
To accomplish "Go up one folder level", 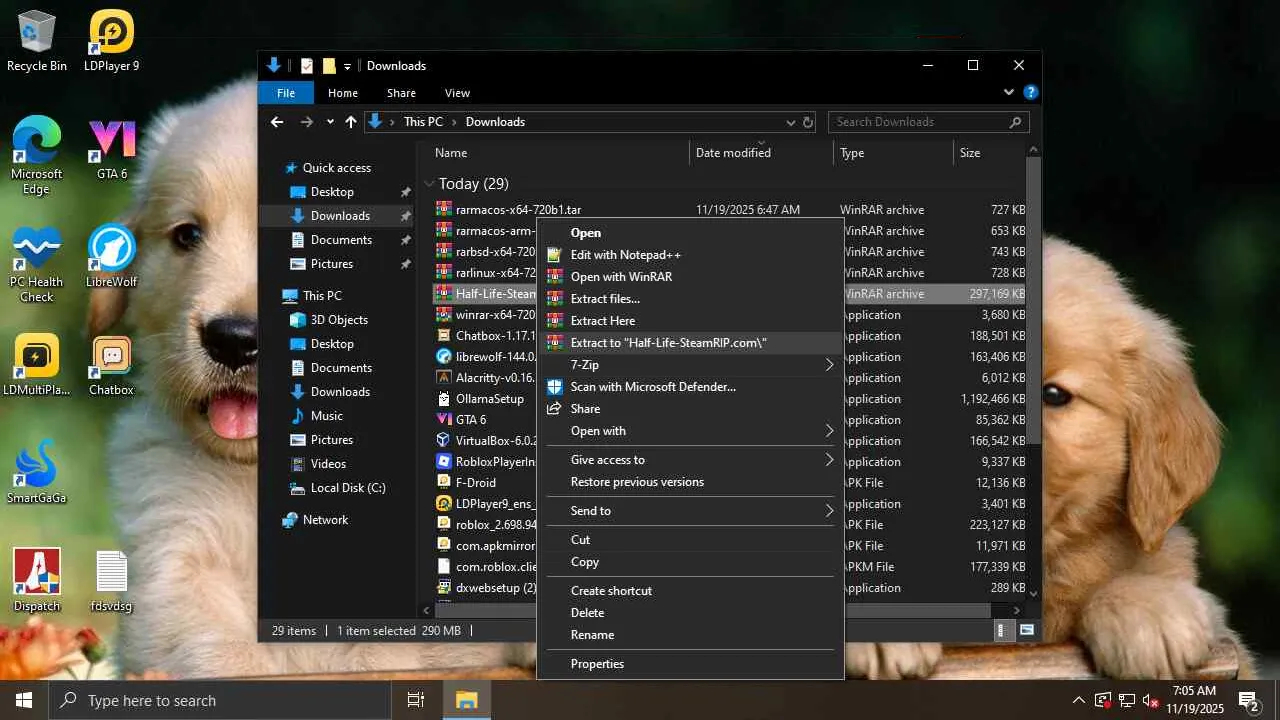I will click(x=350, y=122).
